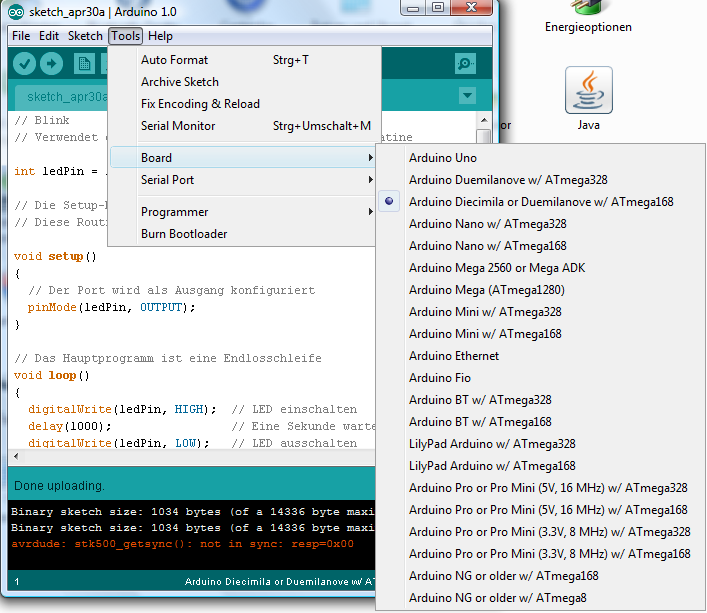Close the Arduino window
This screenshot has width=707, height=613.
click(471, 8)
